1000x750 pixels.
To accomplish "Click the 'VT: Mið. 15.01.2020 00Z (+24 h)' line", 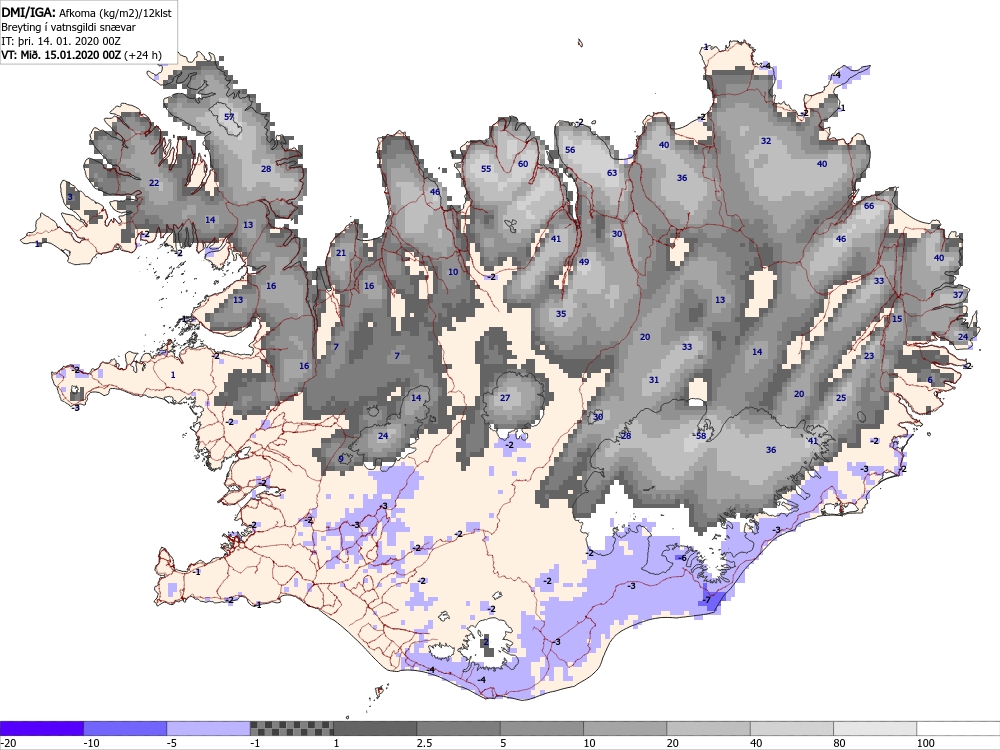I will tap(81, 55).
